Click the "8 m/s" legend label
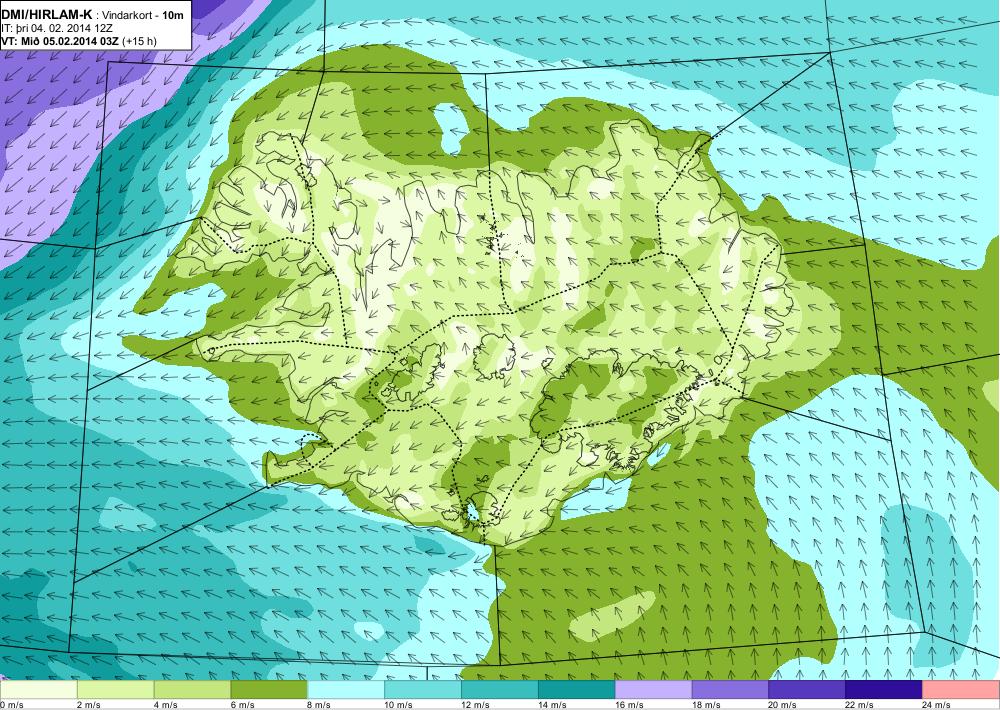This screenshot has width=1000, height=710. tap(320, 704)
